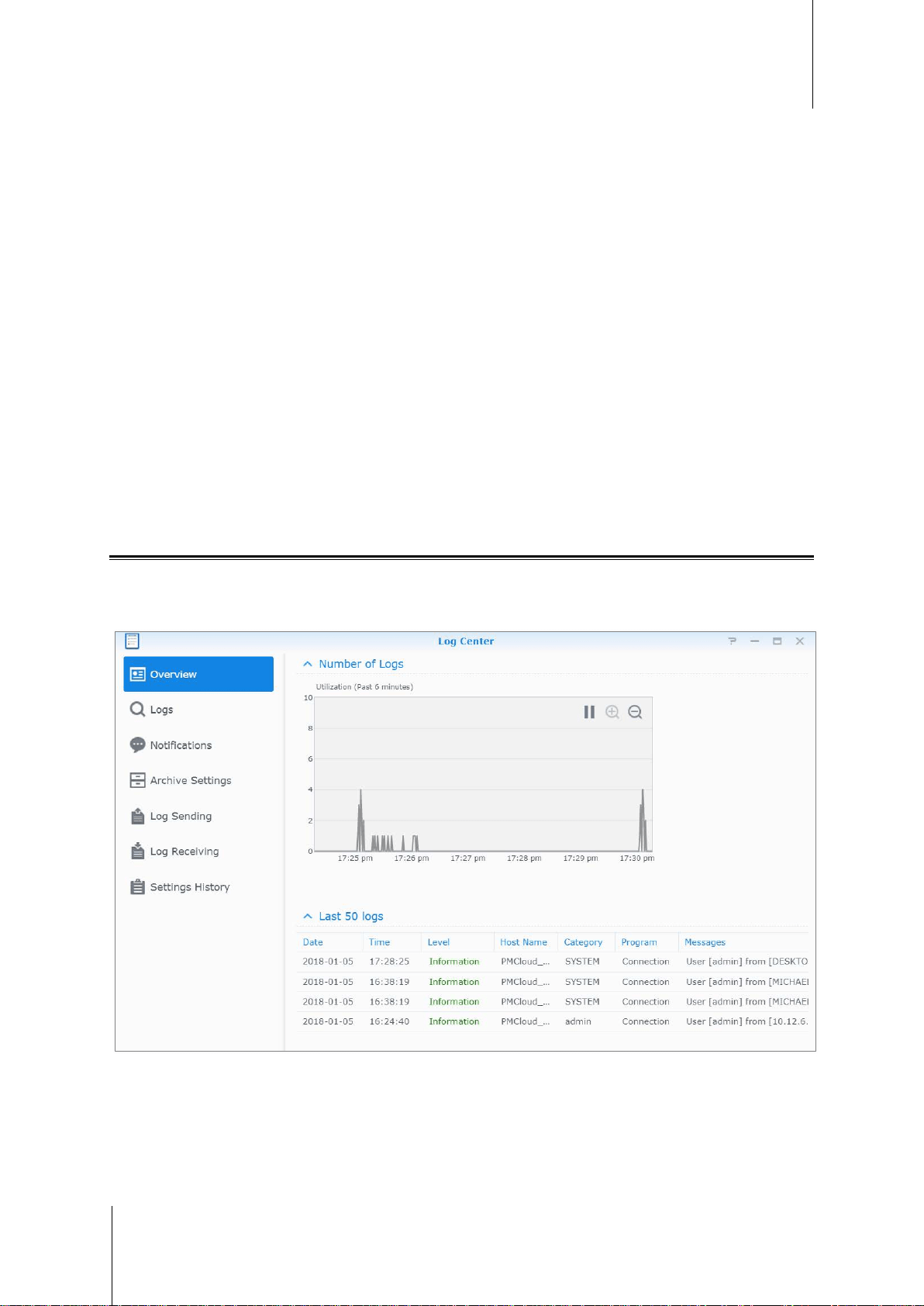
Task: Click message 'User [admin] from [DESKTO'
Action: pyautogui.click(x=746, y=962)
